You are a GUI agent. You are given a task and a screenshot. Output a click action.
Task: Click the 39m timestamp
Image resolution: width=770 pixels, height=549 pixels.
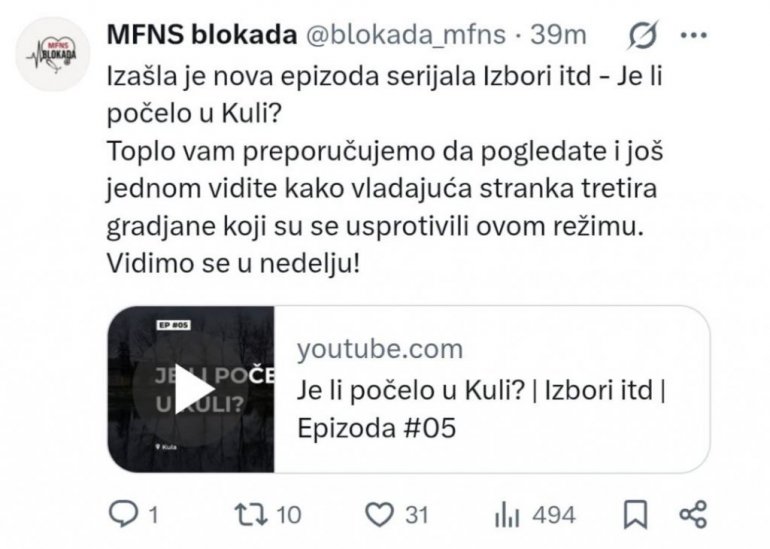pyautogui.click(x=558, y=35)
